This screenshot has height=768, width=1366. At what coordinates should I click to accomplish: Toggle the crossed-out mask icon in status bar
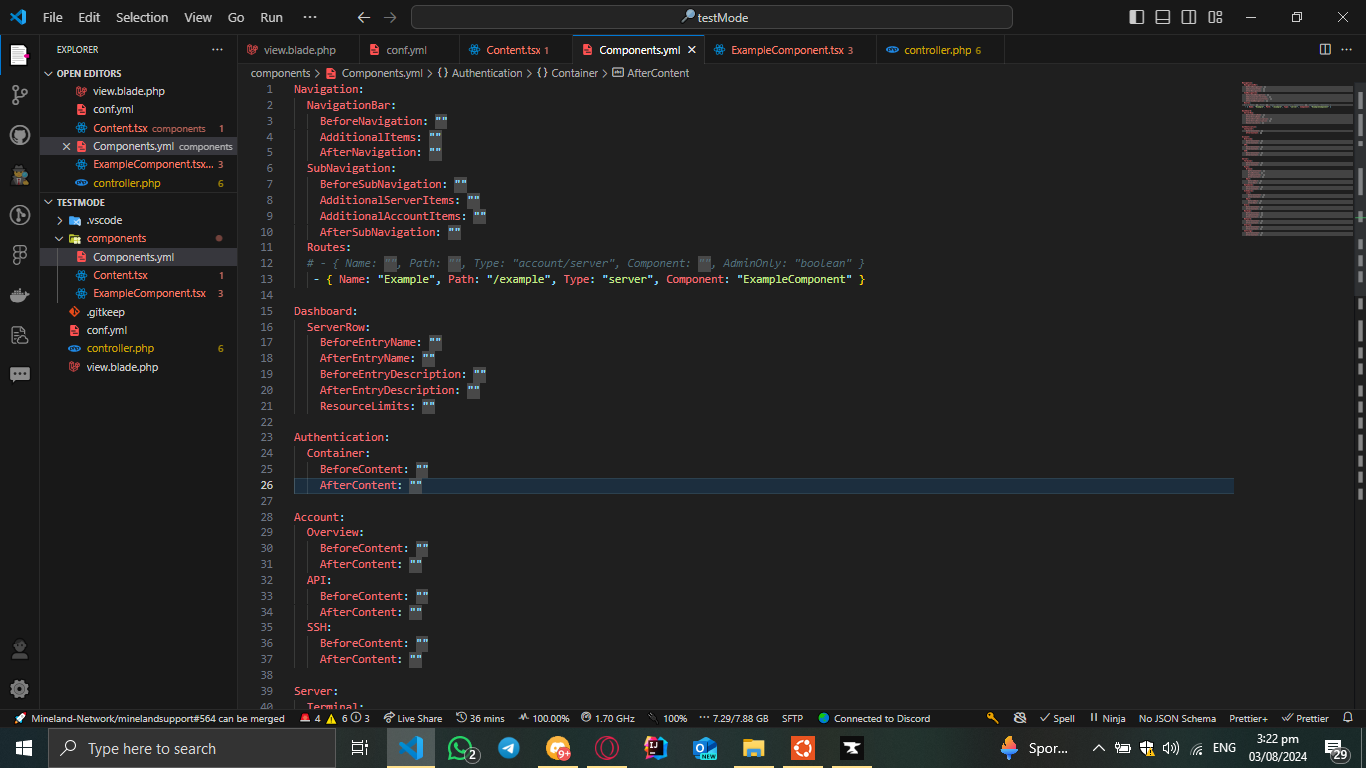pos(1020,718)
